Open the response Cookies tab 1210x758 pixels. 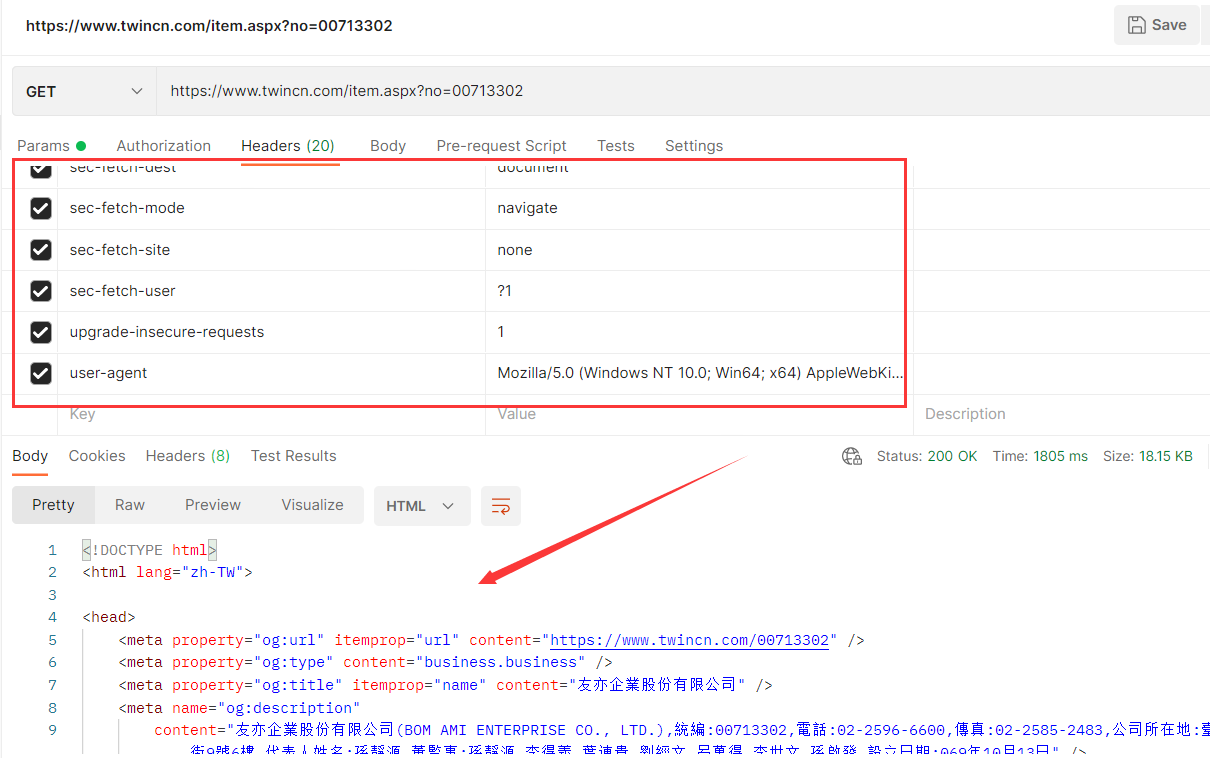97,456
